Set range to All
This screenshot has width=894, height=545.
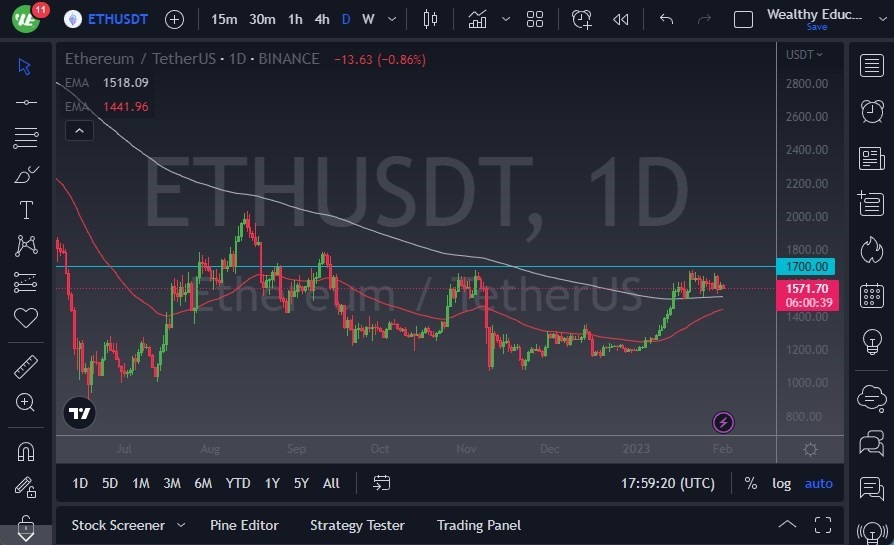331,483
